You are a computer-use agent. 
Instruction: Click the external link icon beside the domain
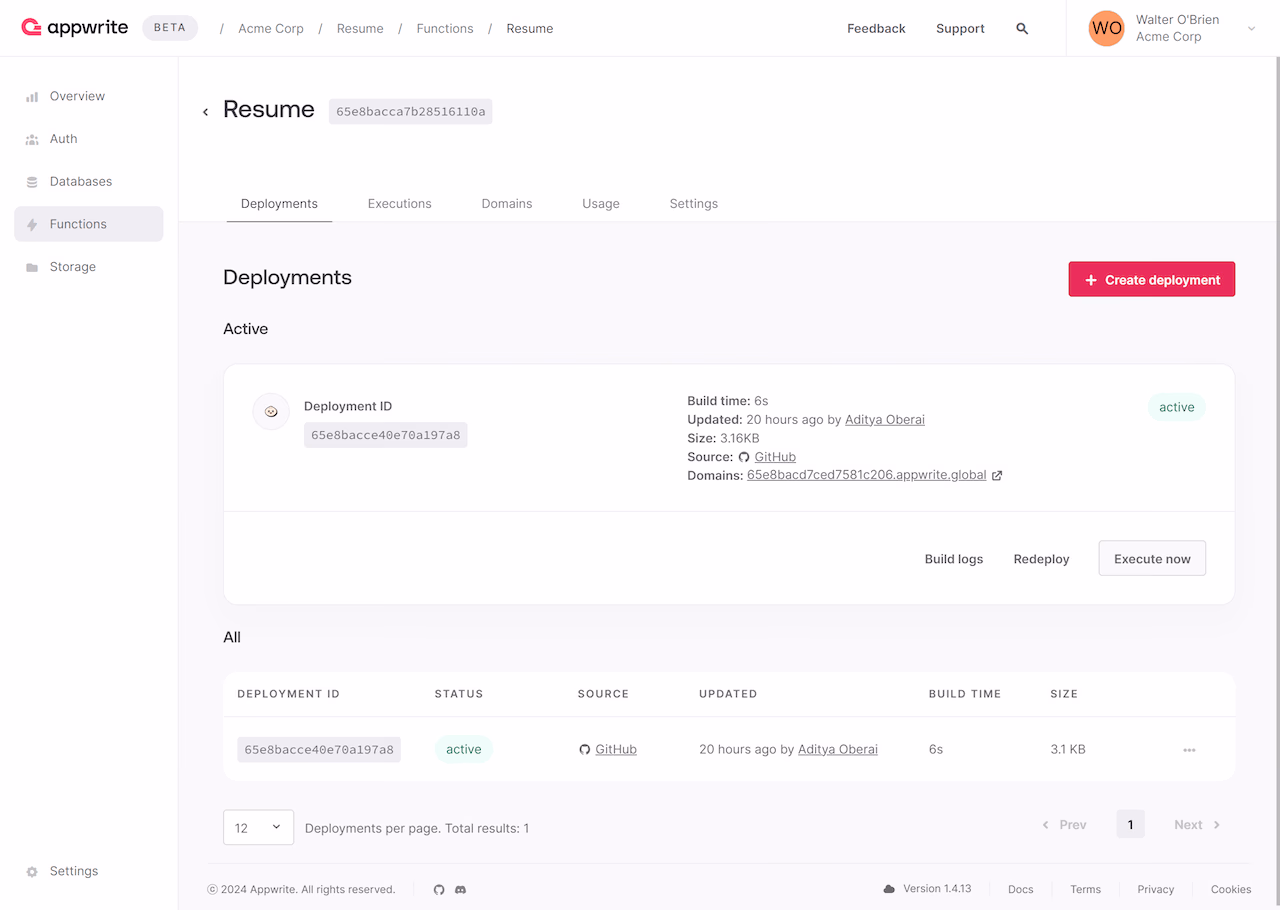(997, 476)
